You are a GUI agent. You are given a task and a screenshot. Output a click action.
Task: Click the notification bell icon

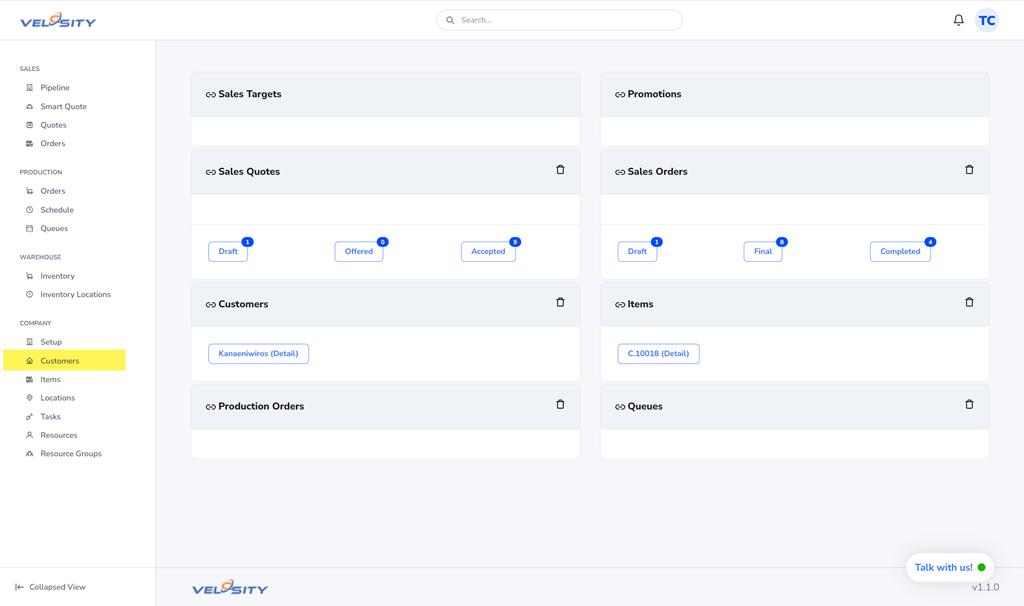pos(958,20)
